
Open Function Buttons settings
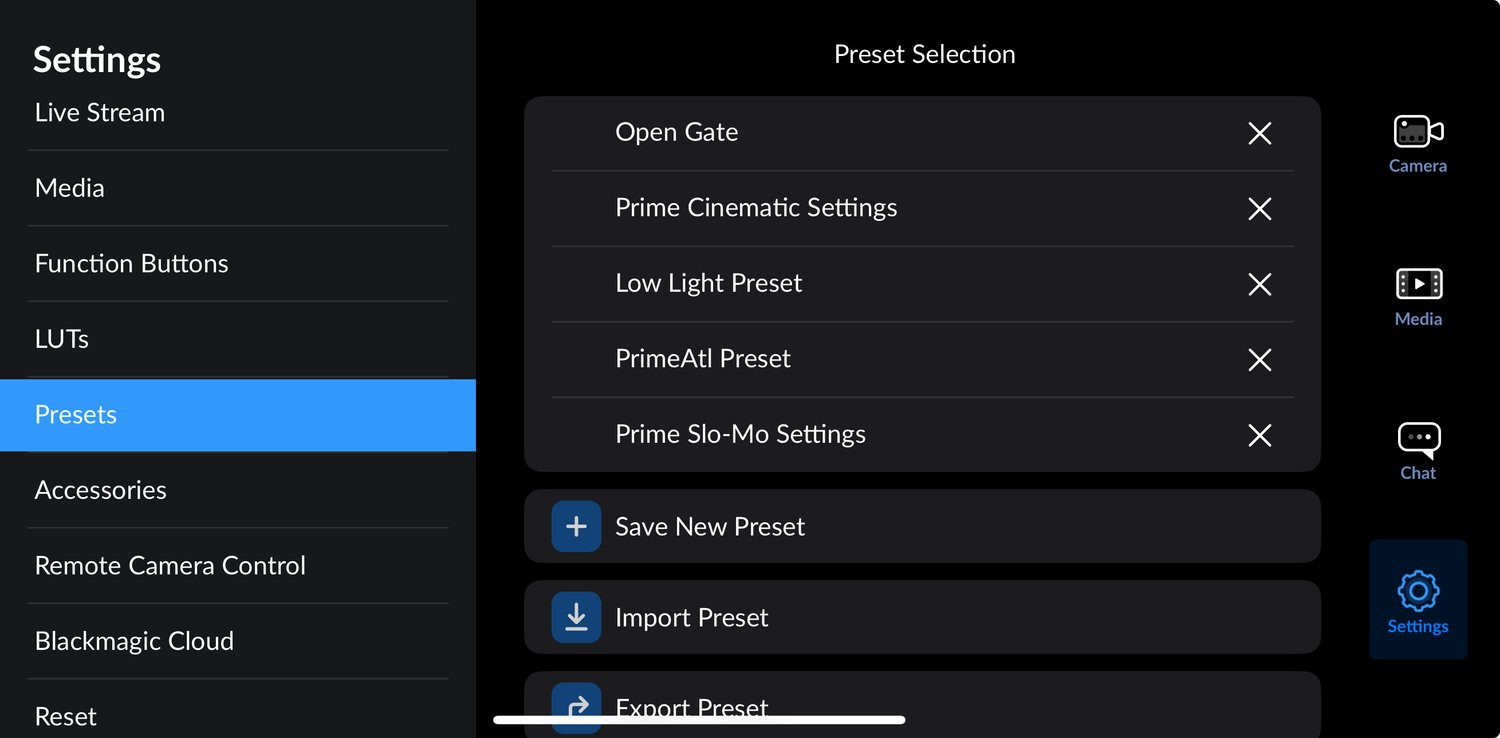click(x=132, y=264)
